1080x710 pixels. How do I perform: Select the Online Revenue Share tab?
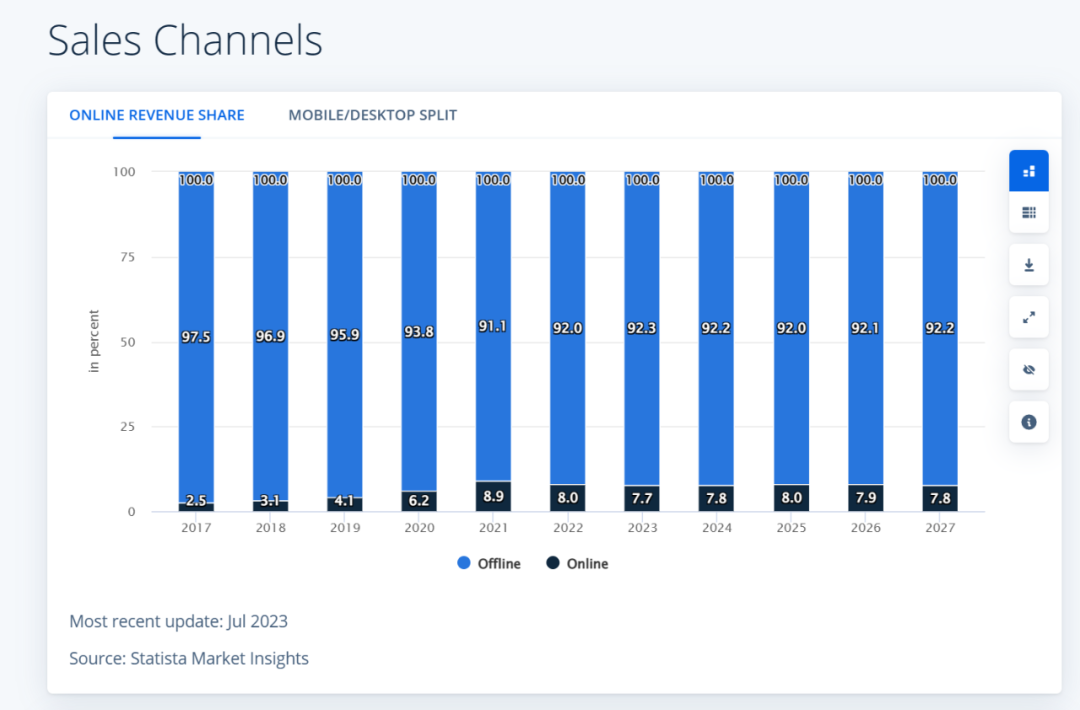(x=157, y=115)
